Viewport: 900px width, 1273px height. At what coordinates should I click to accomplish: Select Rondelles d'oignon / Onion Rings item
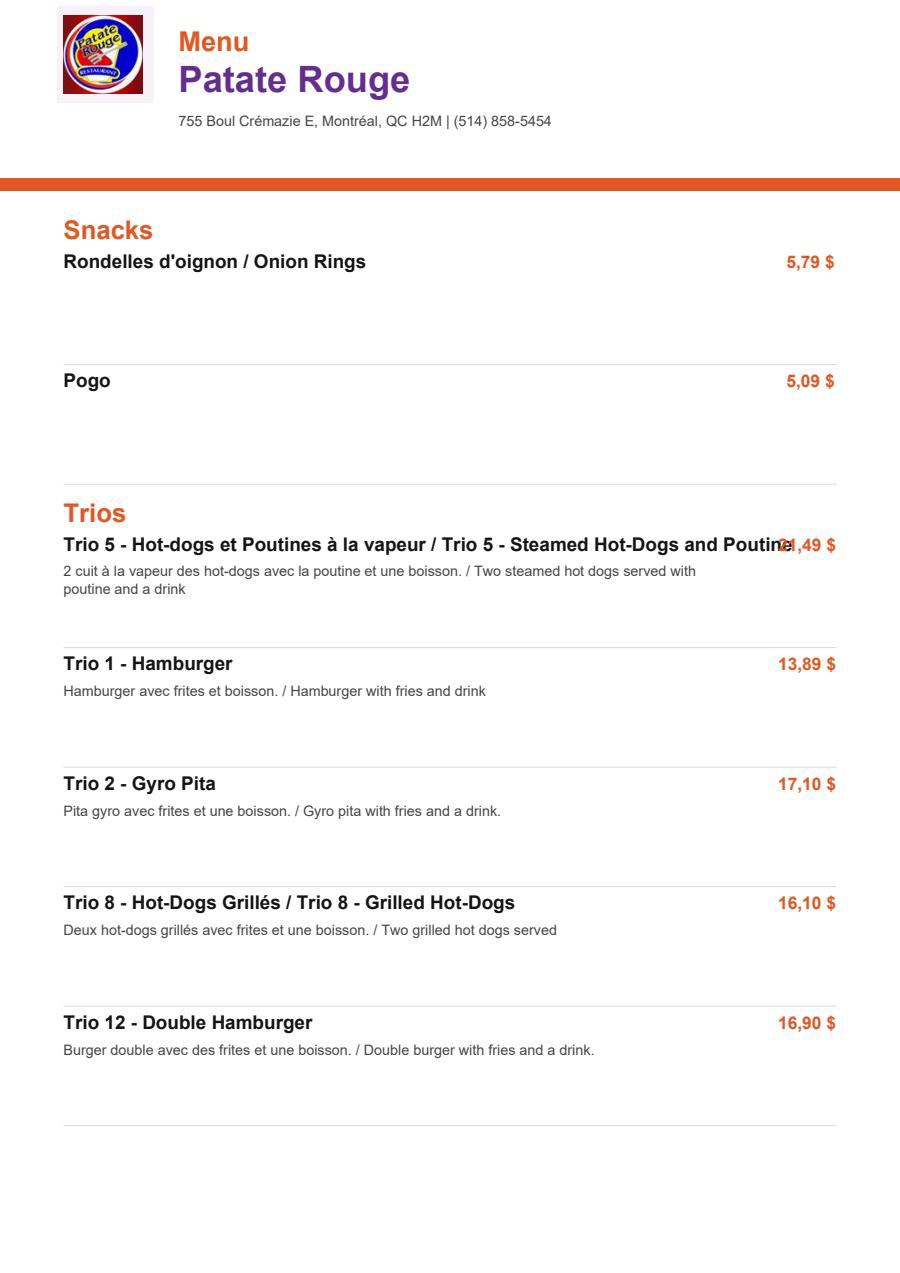pyautogui.click(x=215, y=262)
